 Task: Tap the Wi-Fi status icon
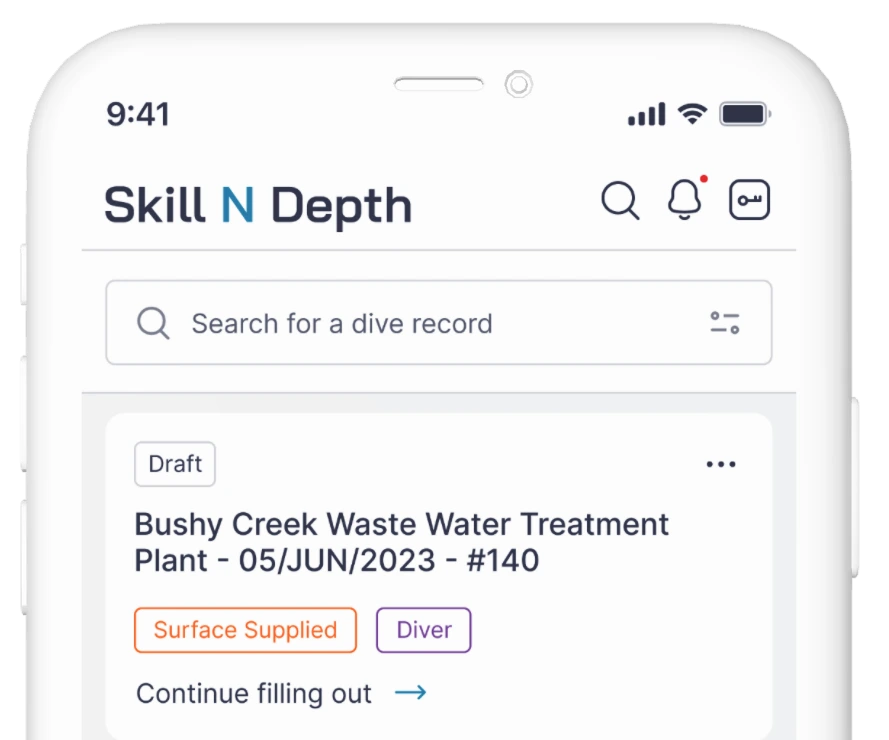coord(693,114)
